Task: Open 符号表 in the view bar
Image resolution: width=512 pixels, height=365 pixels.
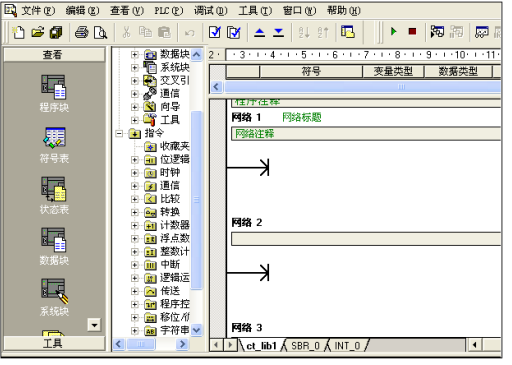Action: [54, 145]
